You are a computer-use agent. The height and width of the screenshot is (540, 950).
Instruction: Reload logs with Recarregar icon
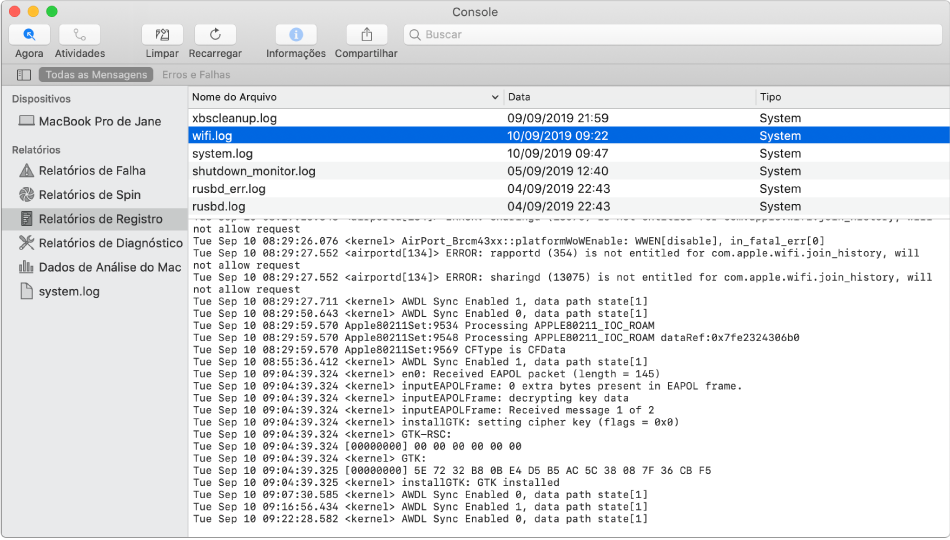[215, 35]
